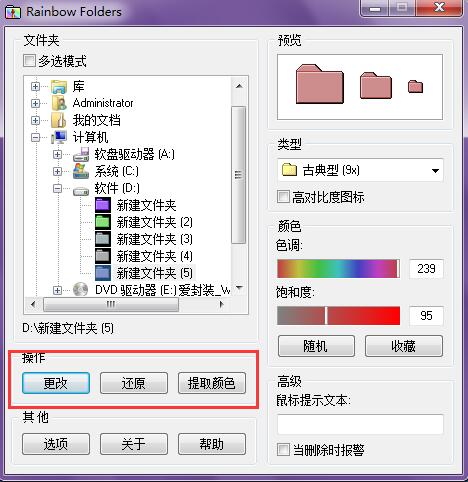468x482 pixels.
Task: Click the small preview folder icon
Action: [415, 87]
